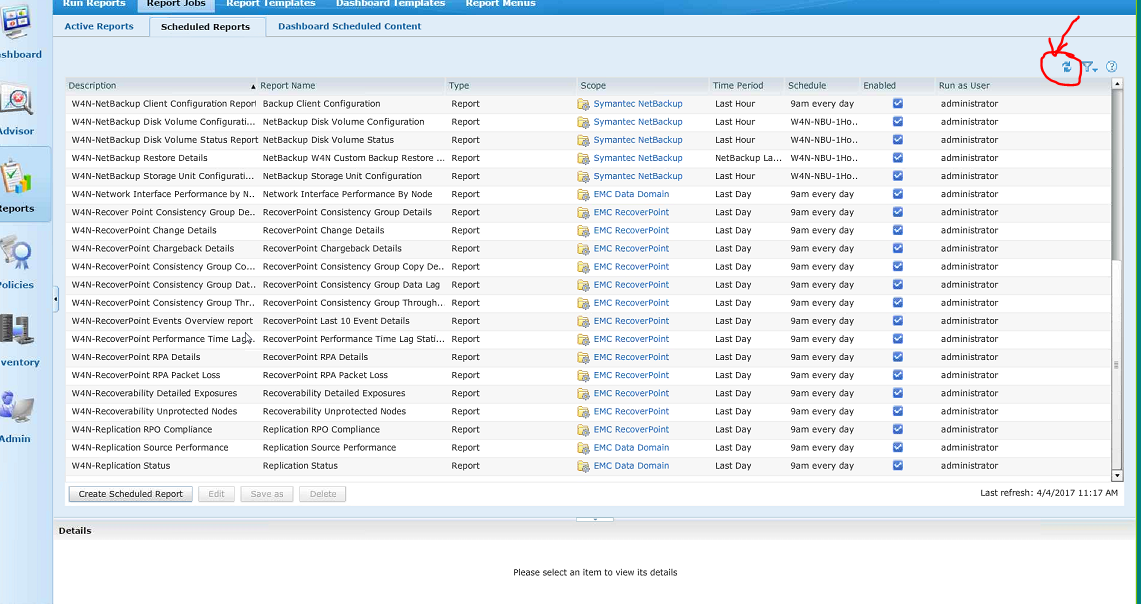The image size is (1141, 604).
Task: Switch to the Active Reports tab
Action: coord(99,27)
